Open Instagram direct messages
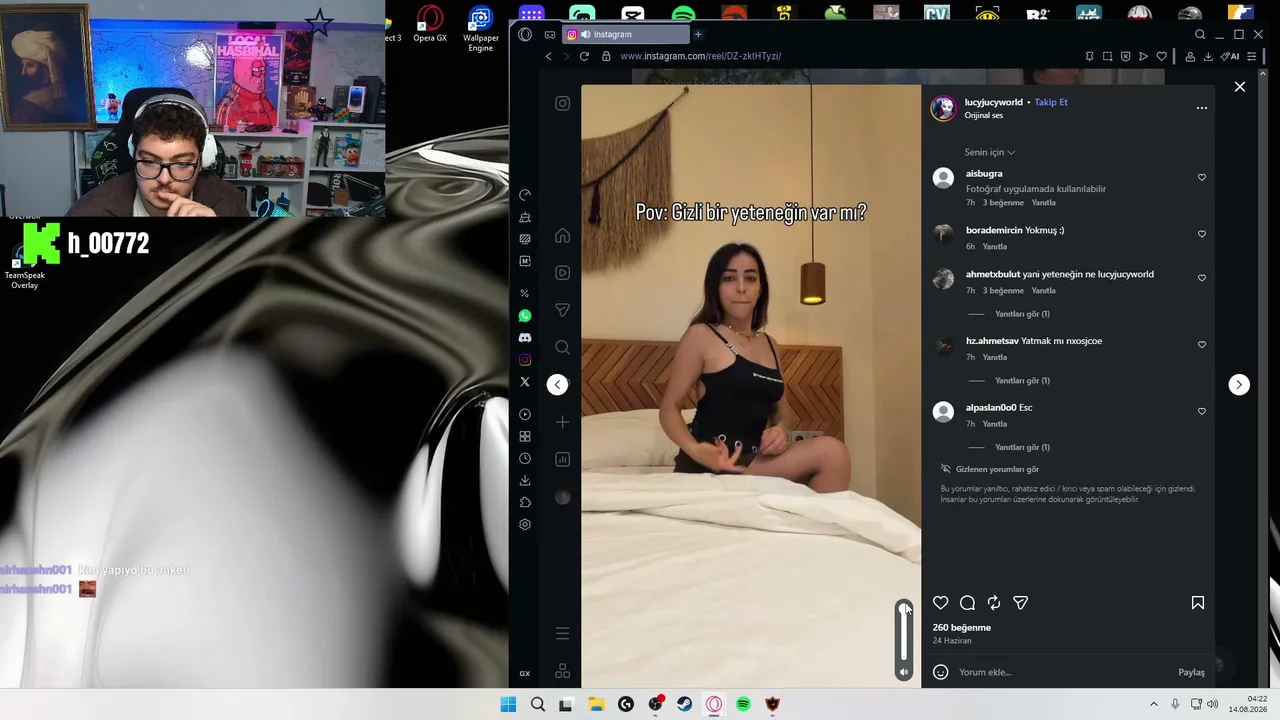Screen dimensions: 1280x720 click(563, 310)
